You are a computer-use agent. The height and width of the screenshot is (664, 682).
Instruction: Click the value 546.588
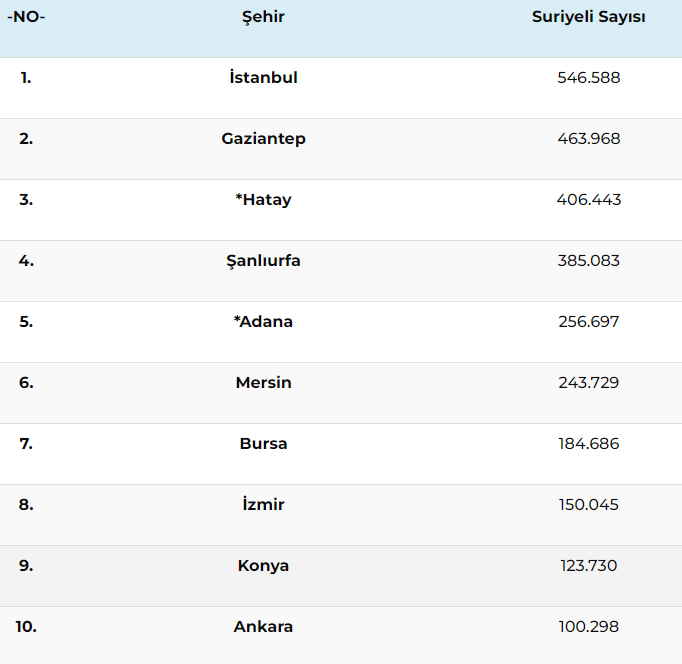588,78
